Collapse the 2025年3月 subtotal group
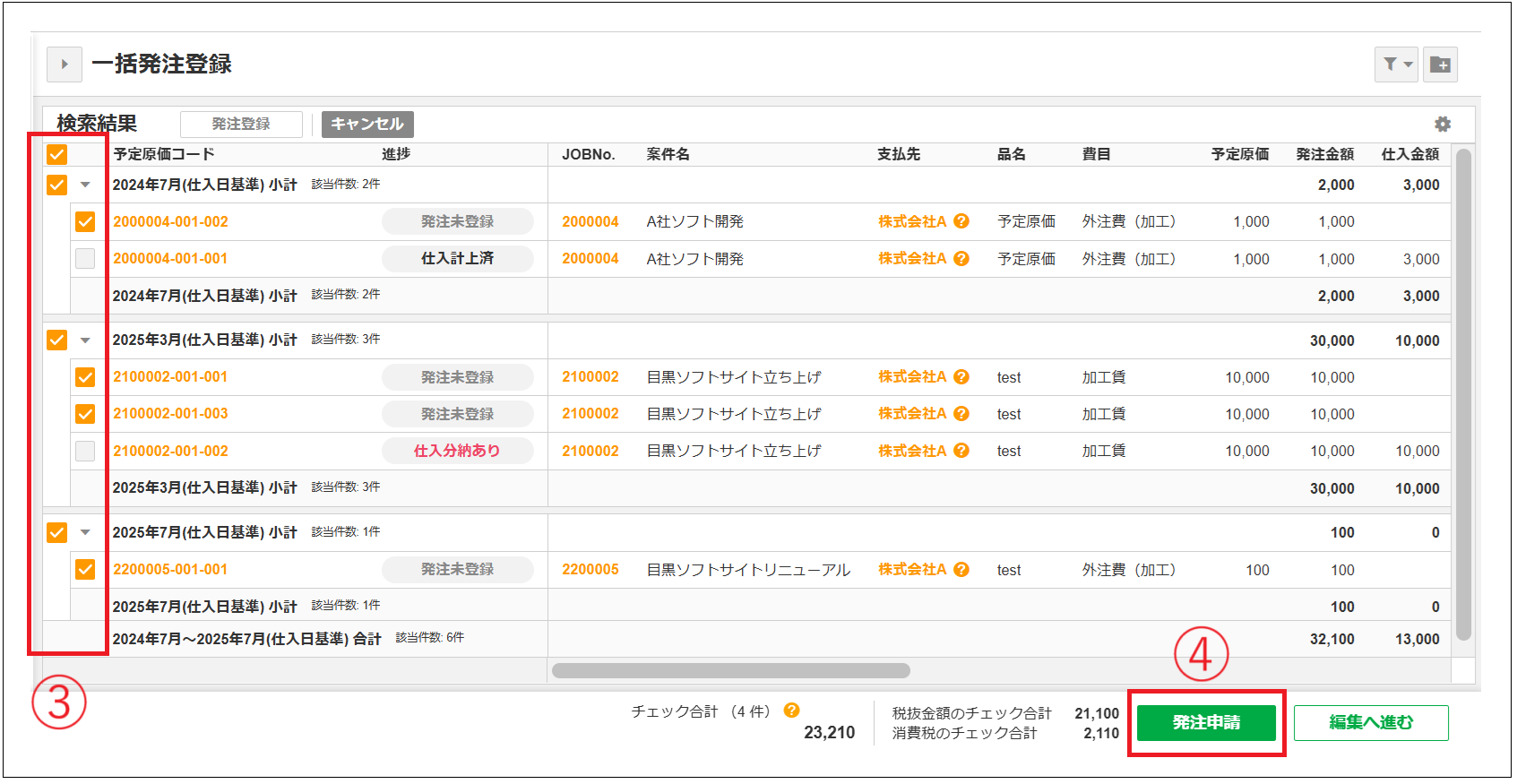 [85, 340]
